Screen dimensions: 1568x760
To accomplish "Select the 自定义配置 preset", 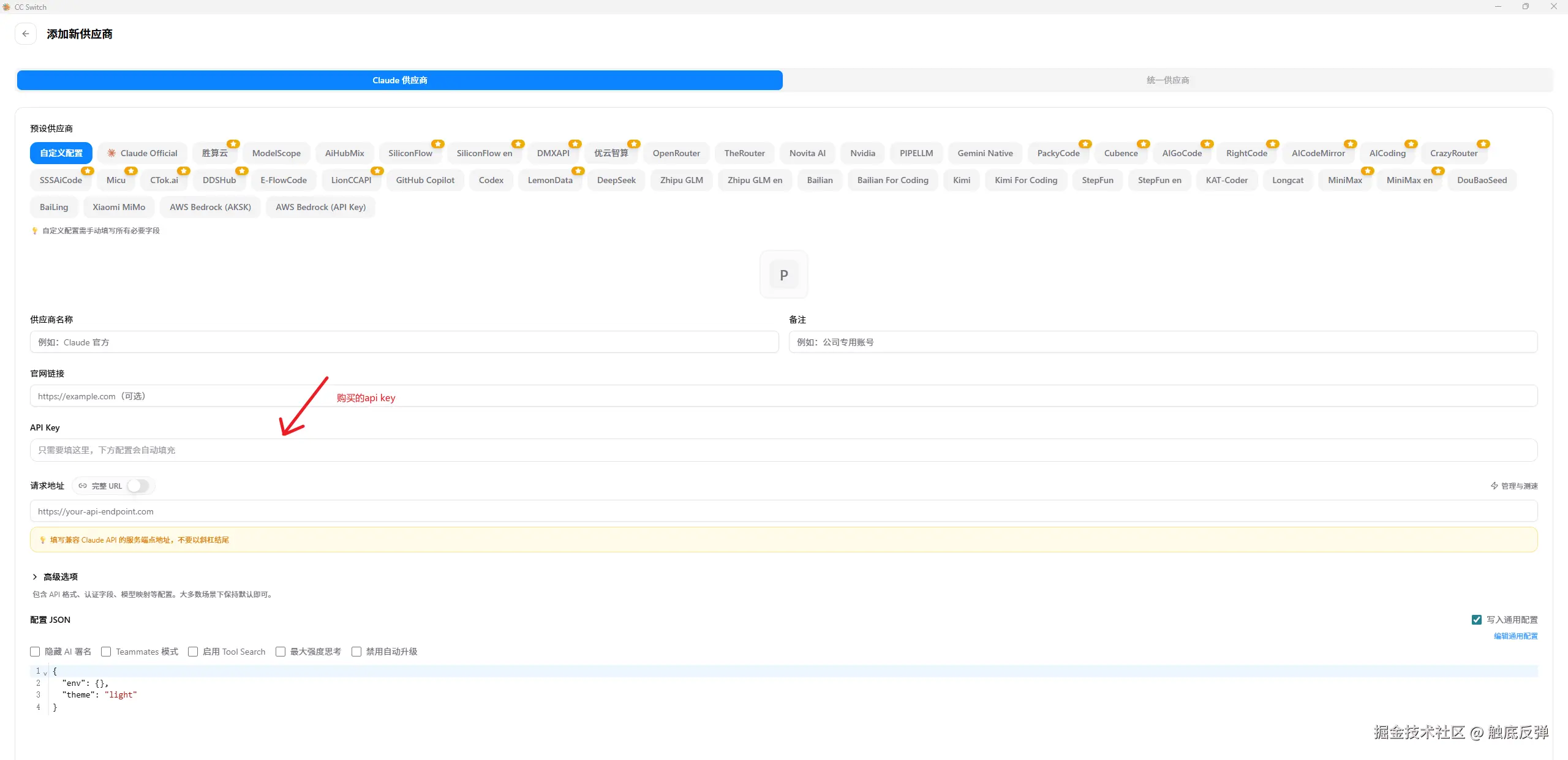I will 61,153.
